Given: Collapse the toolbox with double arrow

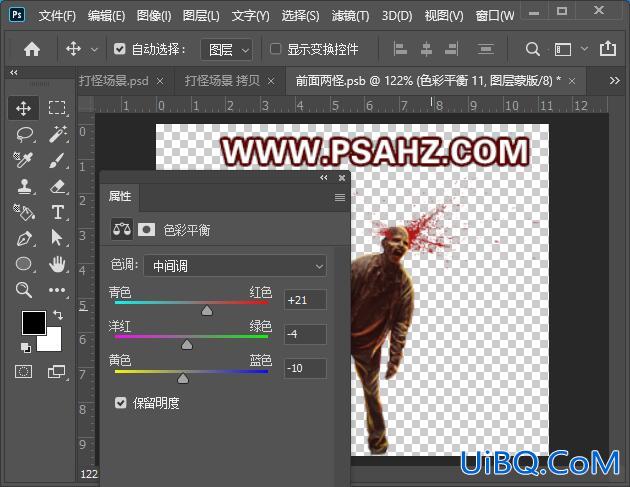Looking at the screenshot, I should [14, 73].
